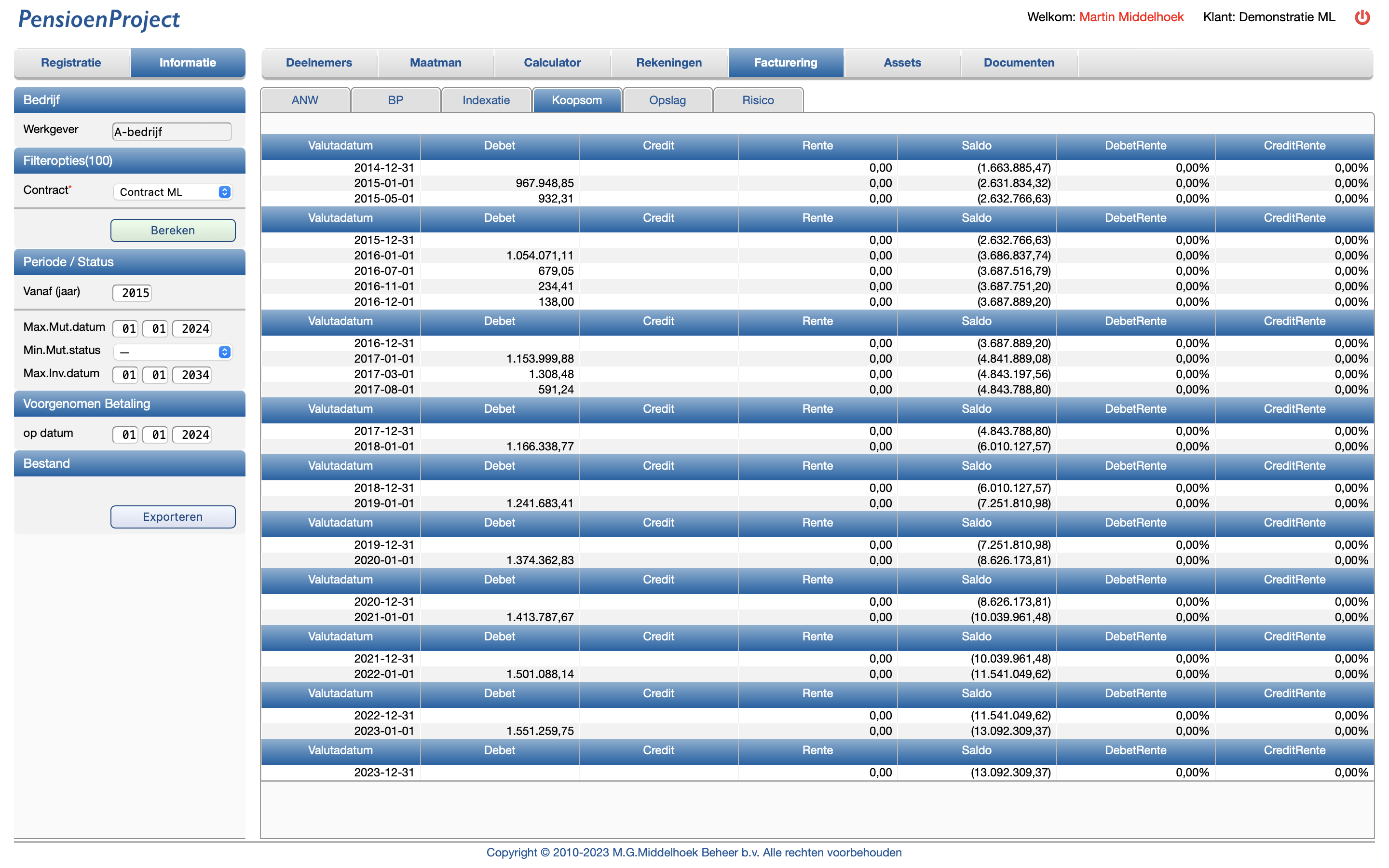Open the ANW subtab
This screenshot has width=1389, height=868.
pos(305,100)
